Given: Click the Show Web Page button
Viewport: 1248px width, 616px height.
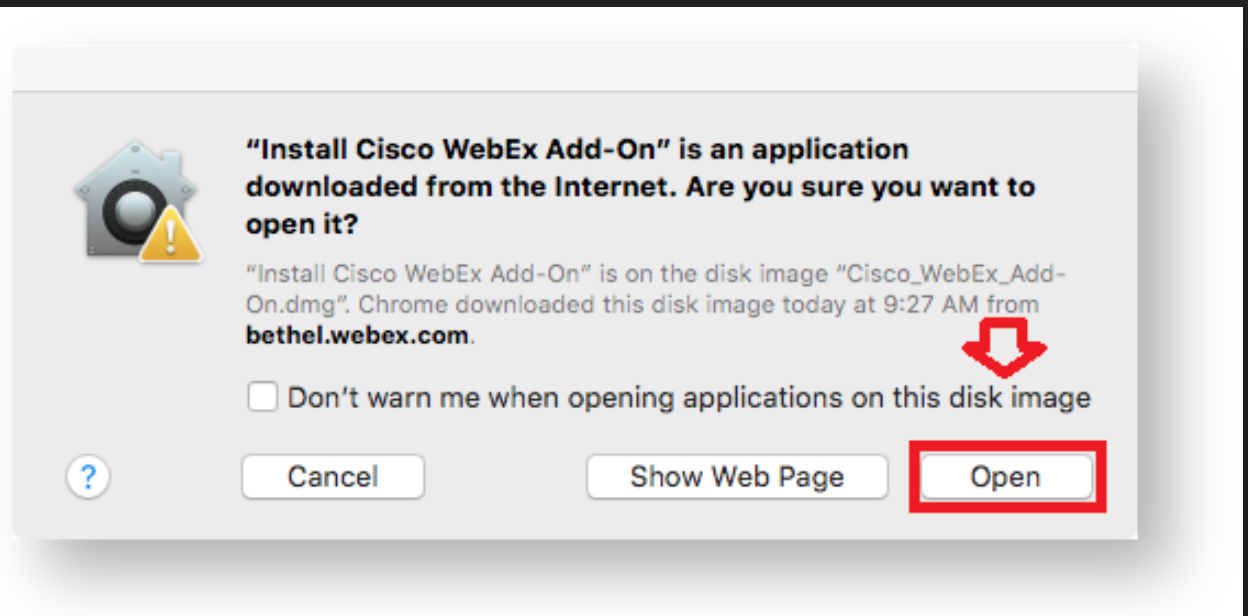Looking at the screenshot, I should (737, 477).
